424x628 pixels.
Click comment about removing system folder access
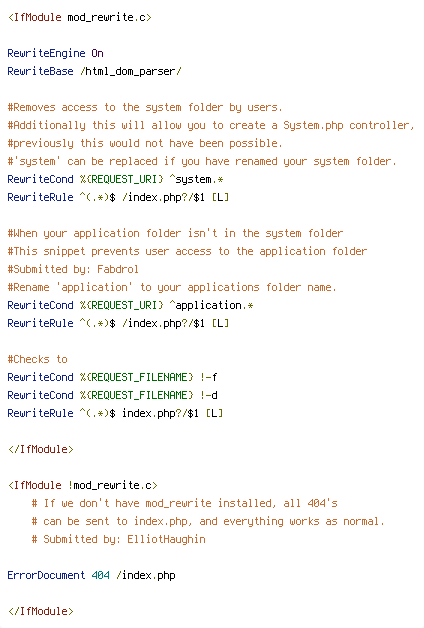tap(145, 108)
